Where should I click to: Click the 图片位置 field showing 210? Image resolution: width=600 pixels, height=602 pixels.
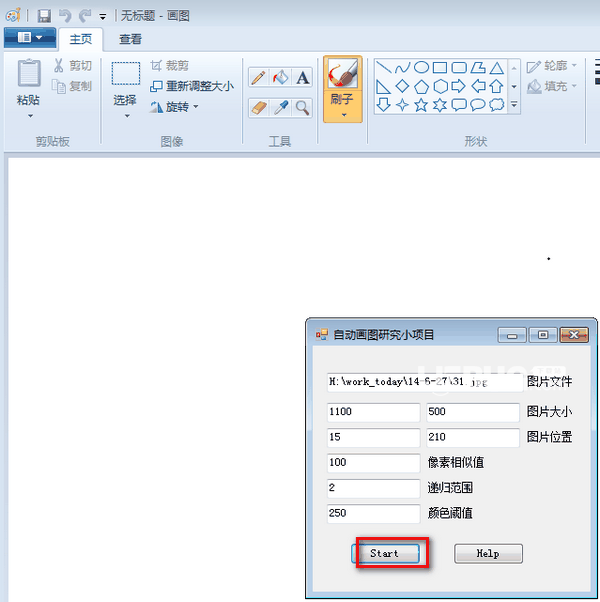tap(473, 437)
